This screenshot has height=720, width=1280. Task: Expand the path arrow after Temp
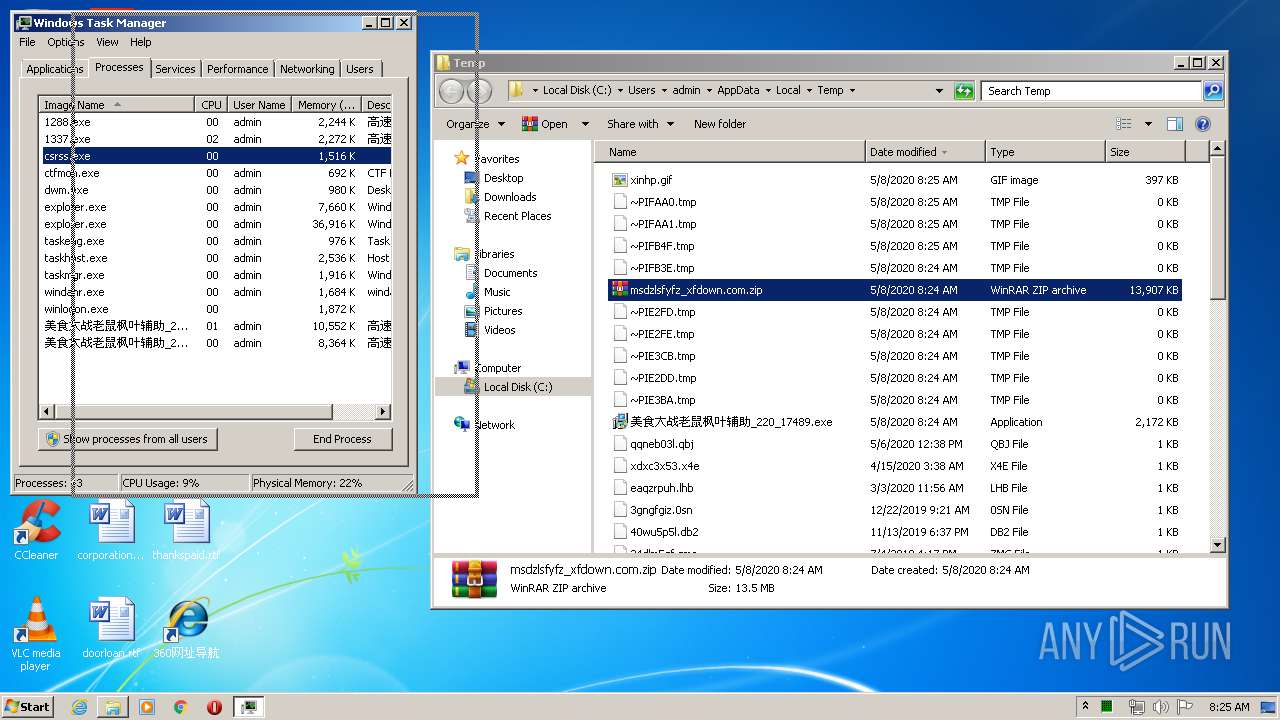pos(852,90)
